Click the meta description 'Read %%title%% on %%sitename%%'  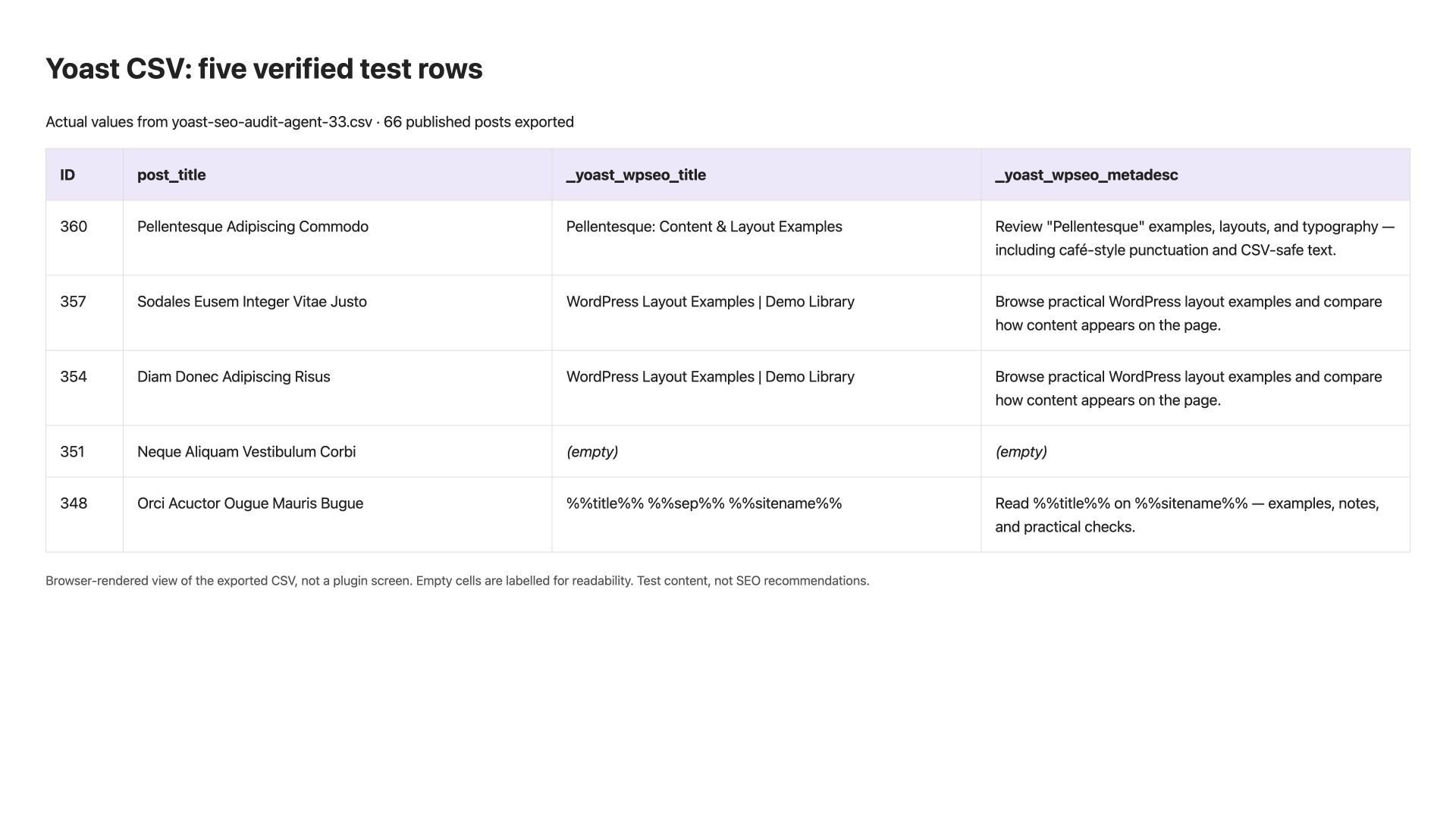tap(1195, 515)
